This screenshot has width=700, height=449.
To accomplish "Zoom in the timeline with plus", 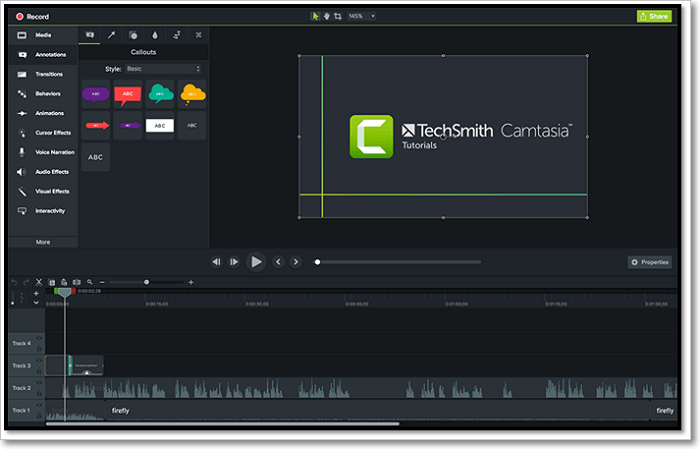I will tap(191, 282).
